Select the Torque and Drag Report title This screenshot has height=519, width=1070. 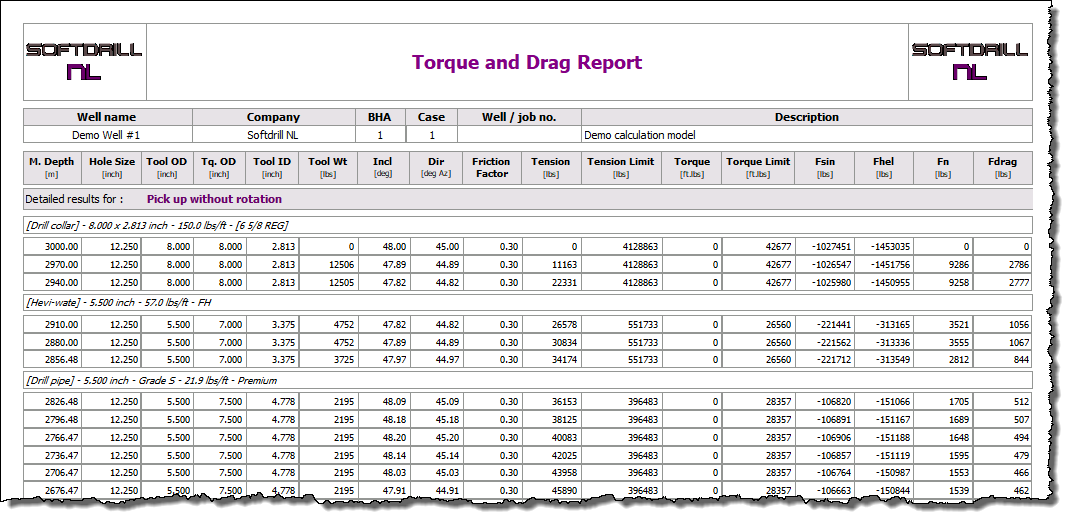[526, 62]
